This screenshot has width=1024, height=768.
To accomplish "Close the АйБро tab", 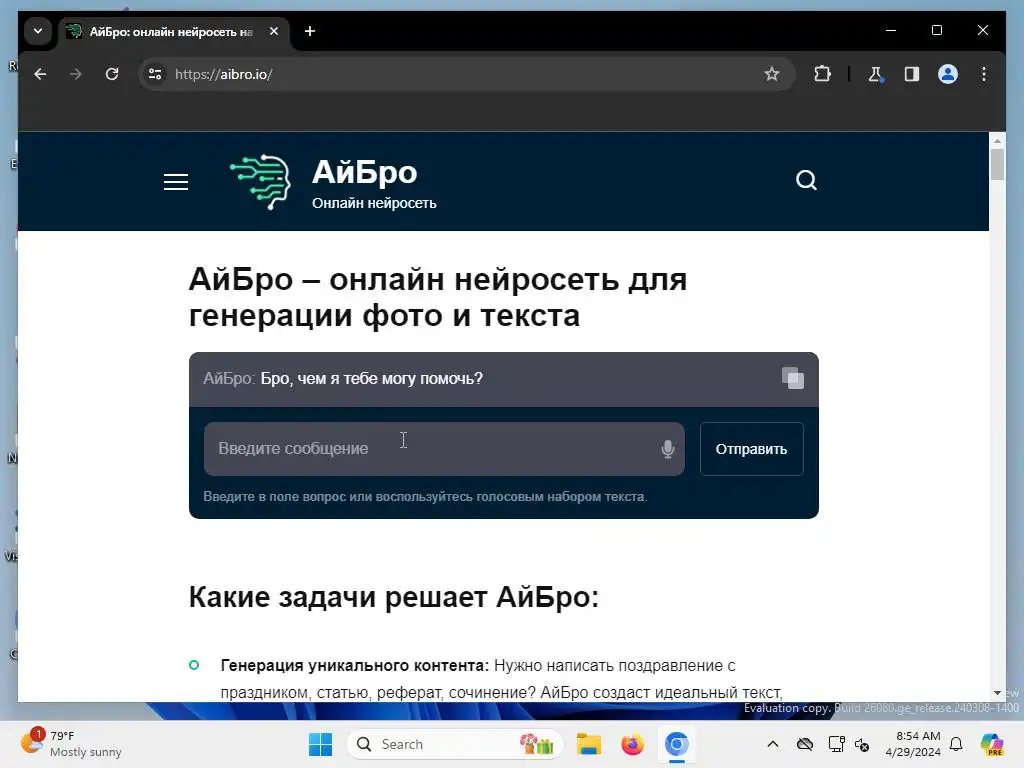I will (x=274, y=31).
